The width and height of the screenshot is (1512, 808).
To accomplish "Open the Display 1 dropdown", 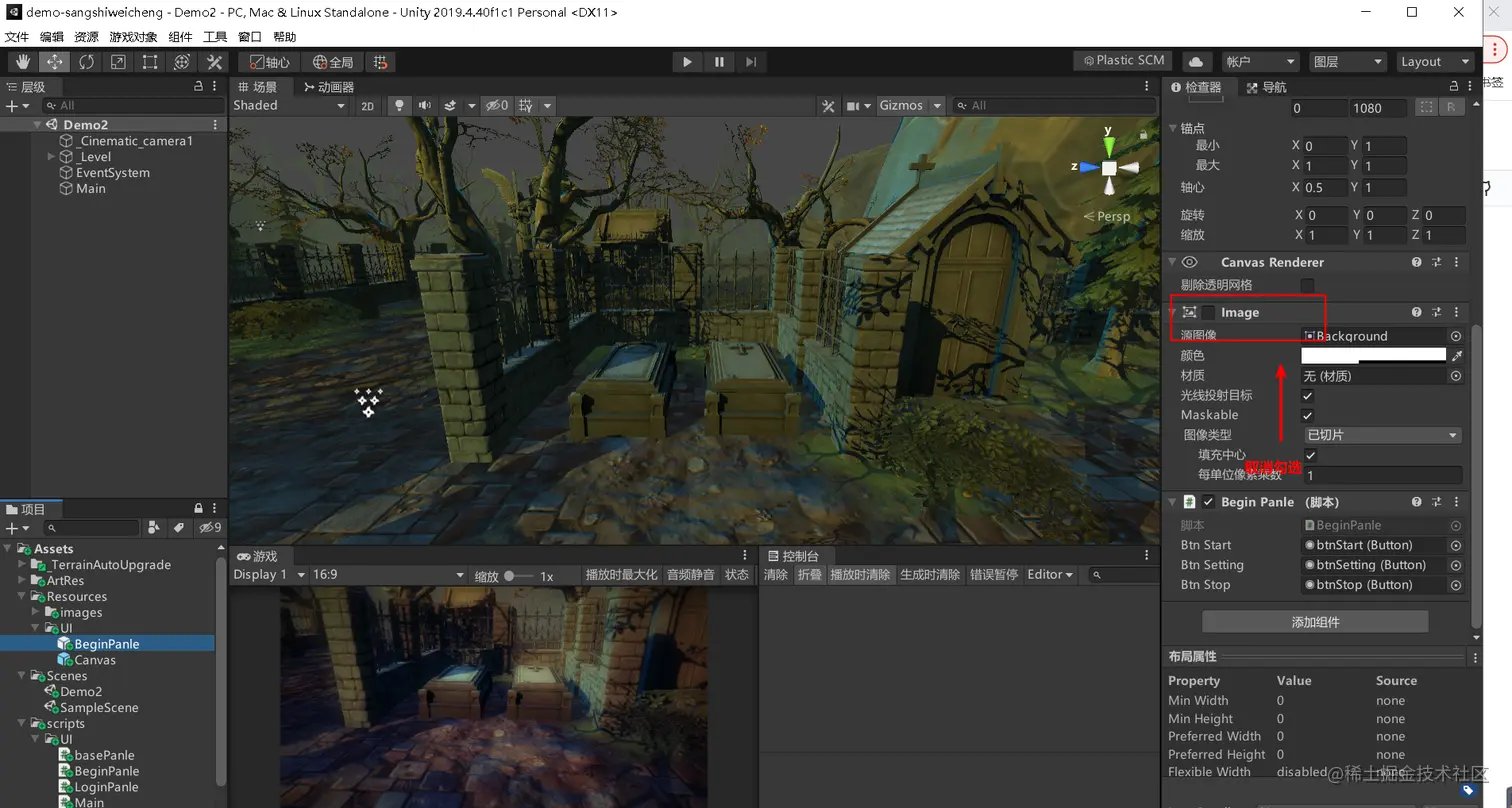I will pos(269,575).
